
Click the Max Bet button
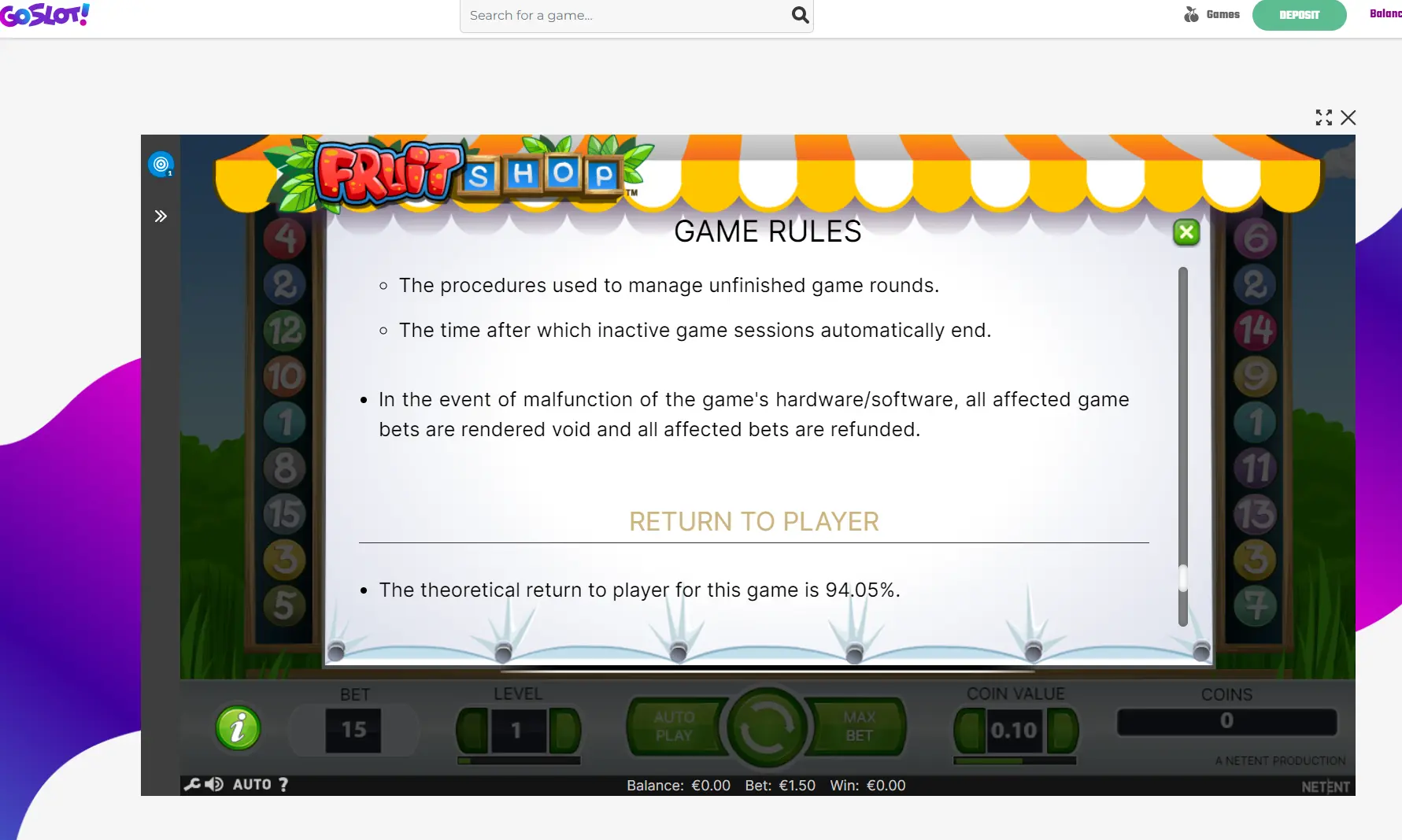[859, 726]
